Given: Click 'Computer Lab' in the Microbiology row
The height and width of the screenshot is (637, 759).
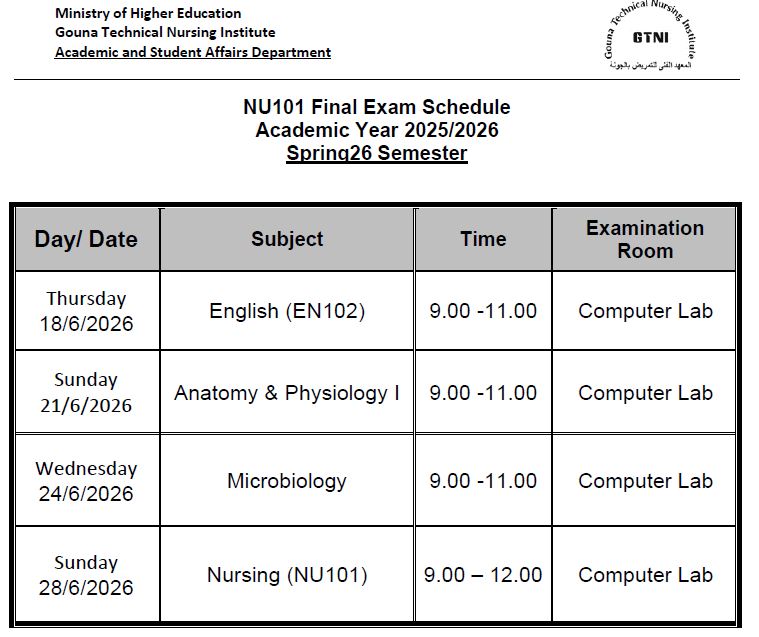Looking at the screenshot, I should click(645, 481).
